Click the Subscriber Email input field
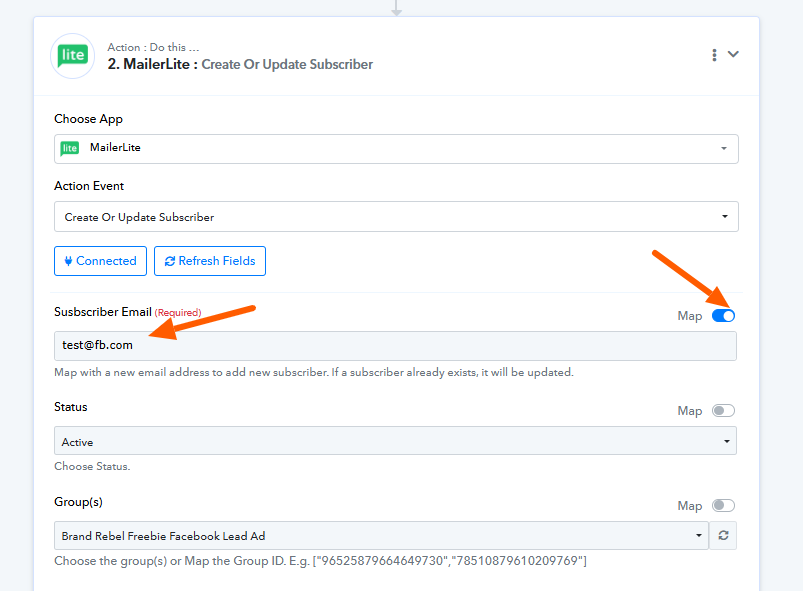Screen dimensions: 803x591 click(395, 346)
